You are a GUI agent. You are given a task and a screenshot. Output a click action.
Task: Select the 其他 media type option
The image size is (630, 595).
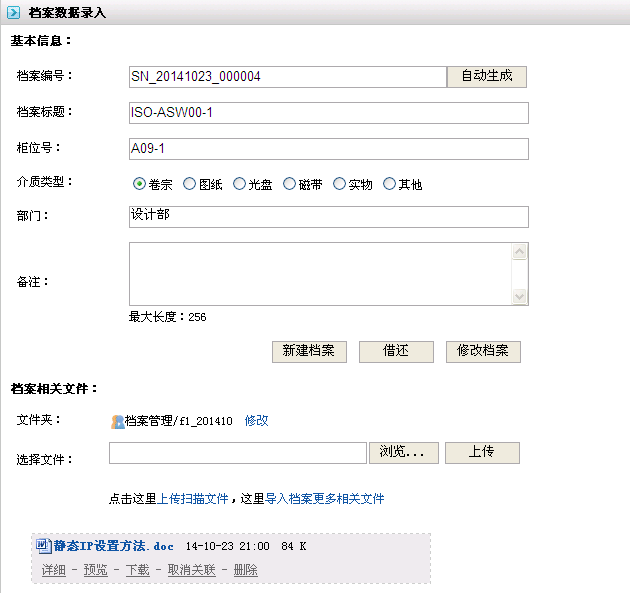coord(389,184)
